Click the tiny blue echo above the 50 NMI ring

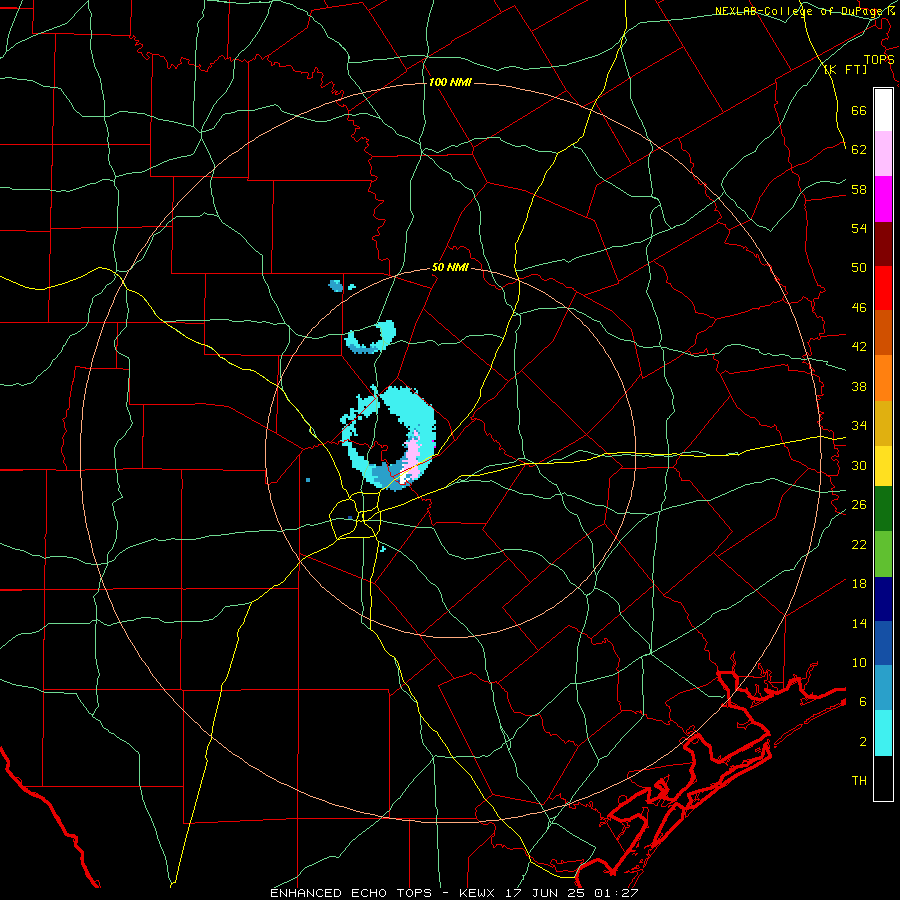(x=337, y=285)
